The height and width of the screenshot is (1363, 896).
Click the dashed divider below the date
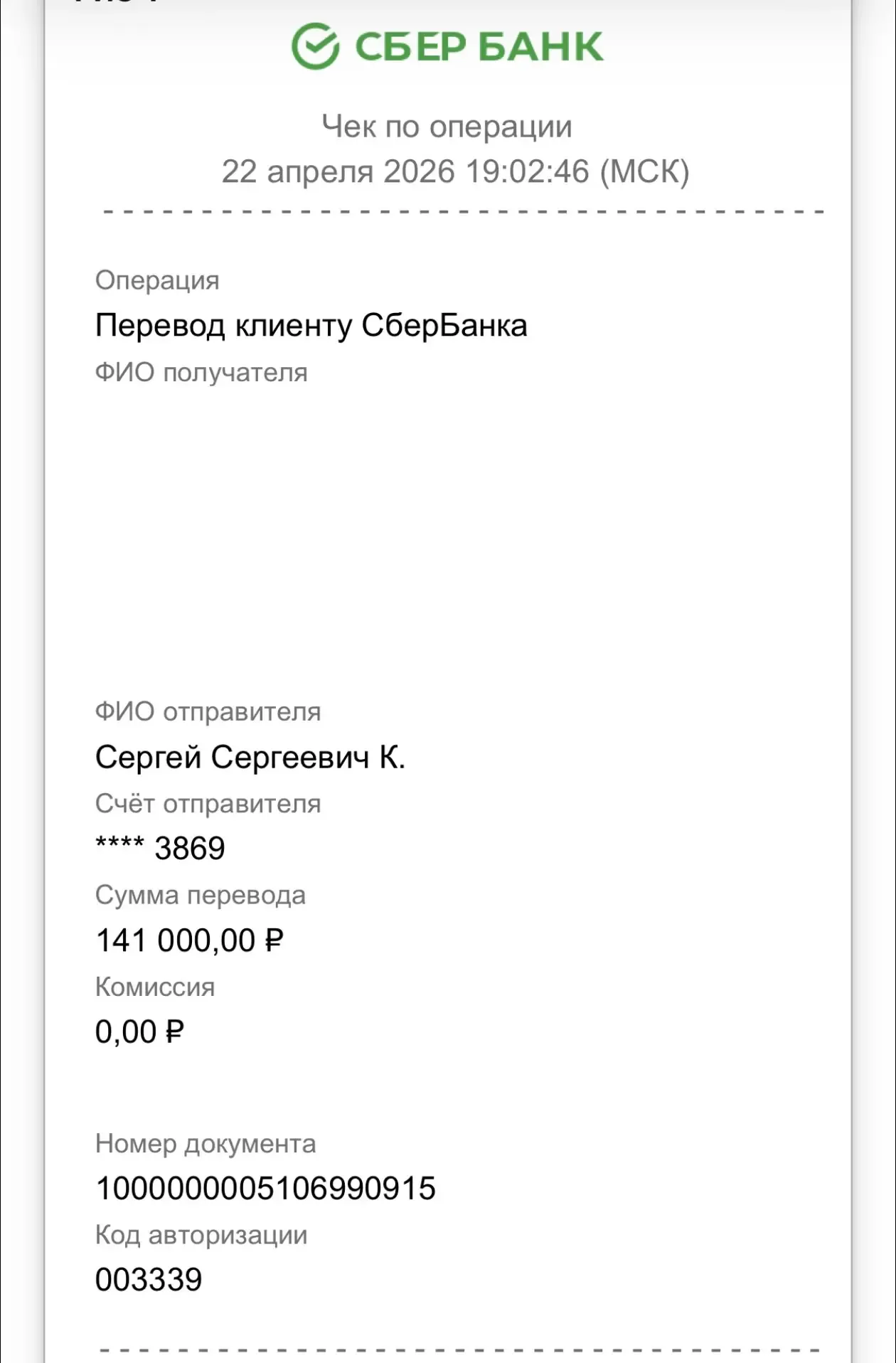(462, 212)
